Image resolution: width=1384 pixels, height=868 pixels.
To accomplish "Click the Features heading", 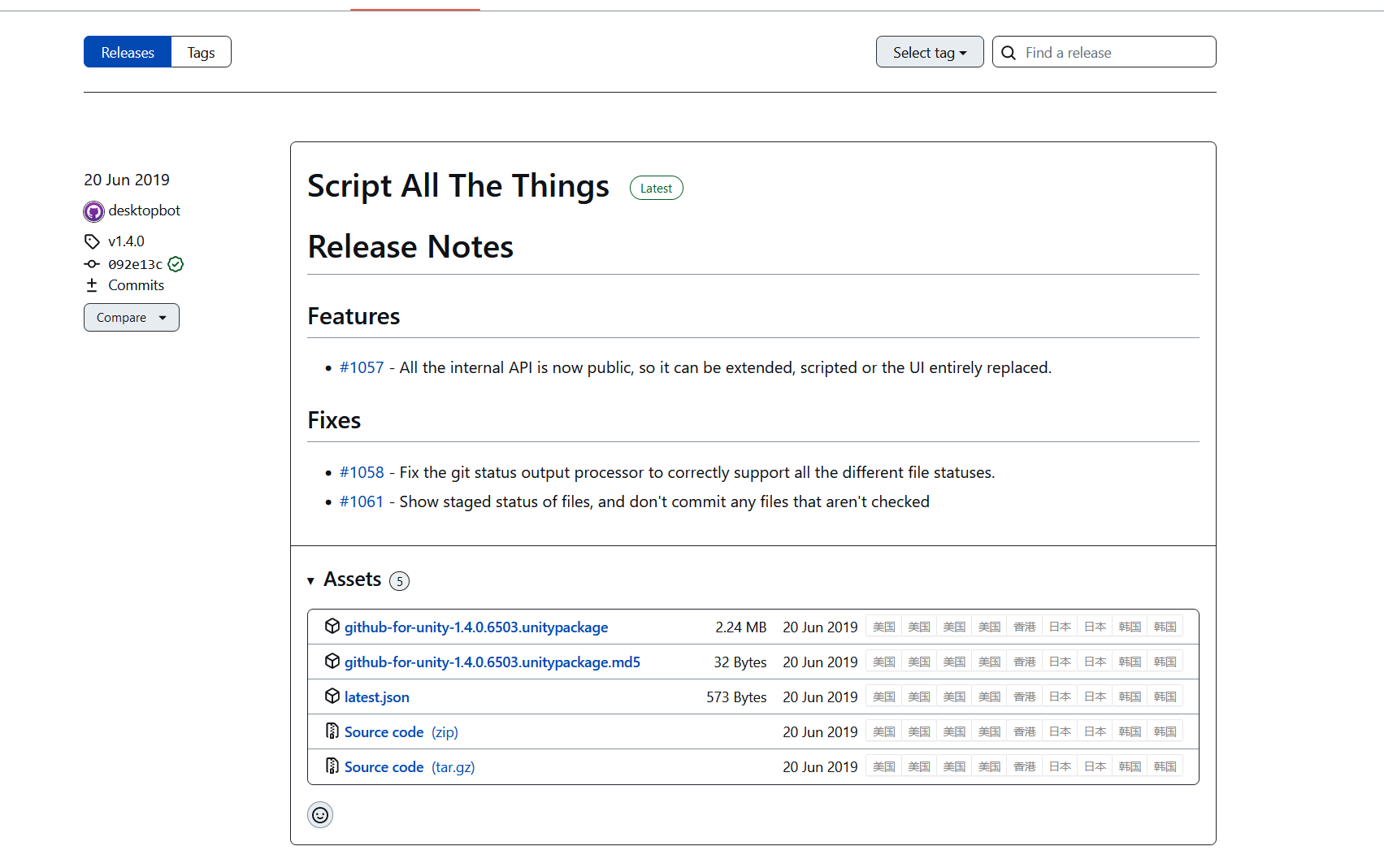I will click(x=354, y=316).
